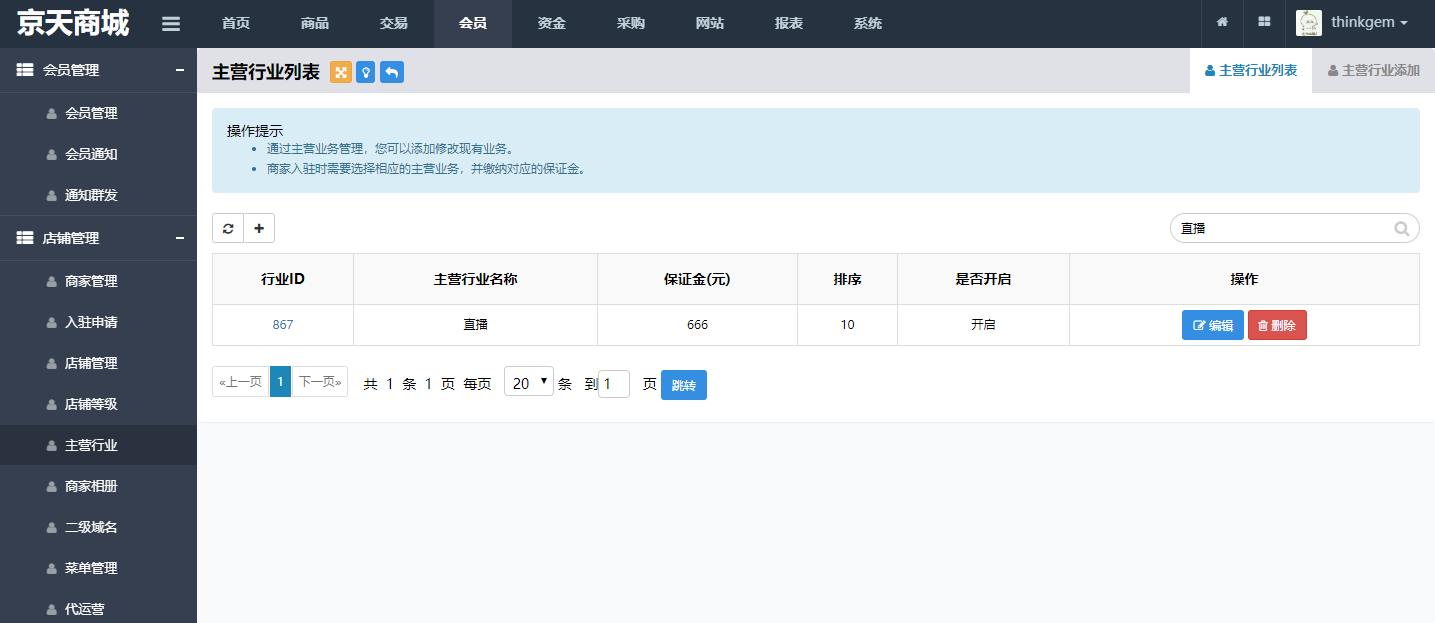
Task: Open 店铺管理 sidebar sub-item
Action: (x=98, y=363)
